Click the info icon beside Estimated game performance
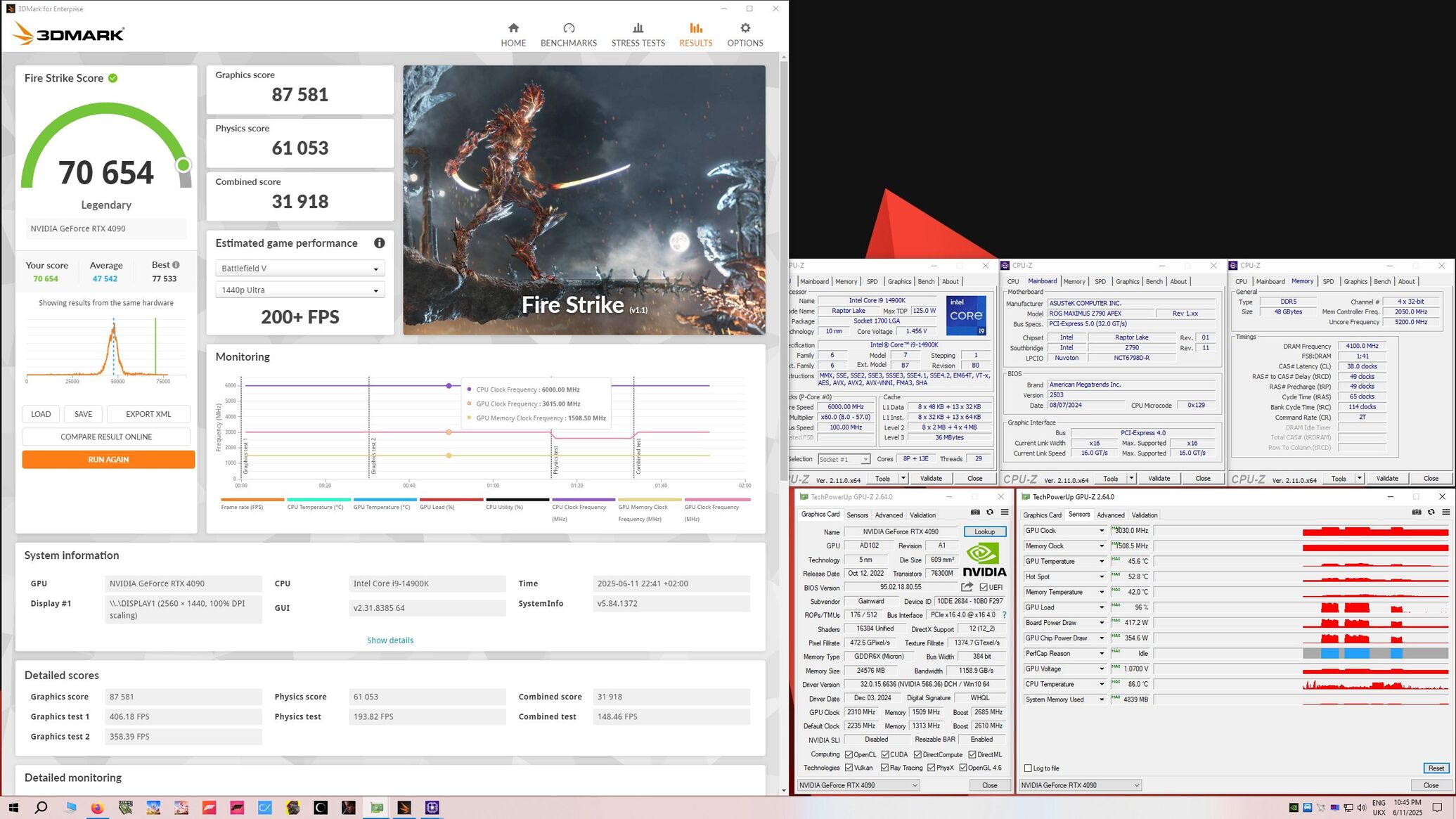The height and width of the screenshot is (819, 1456). click(x=379, y=243)
